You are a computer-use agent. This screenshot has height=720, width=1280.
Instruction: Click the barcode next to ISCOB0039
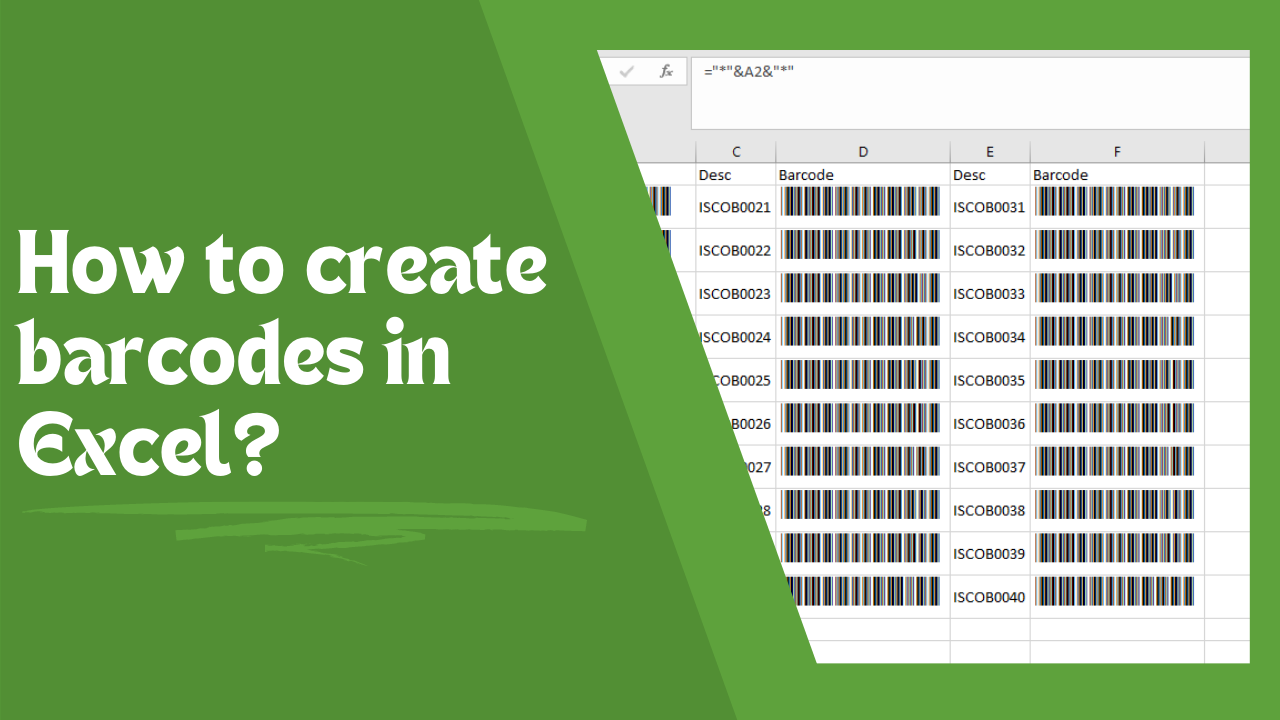[x=1115, y=547]
